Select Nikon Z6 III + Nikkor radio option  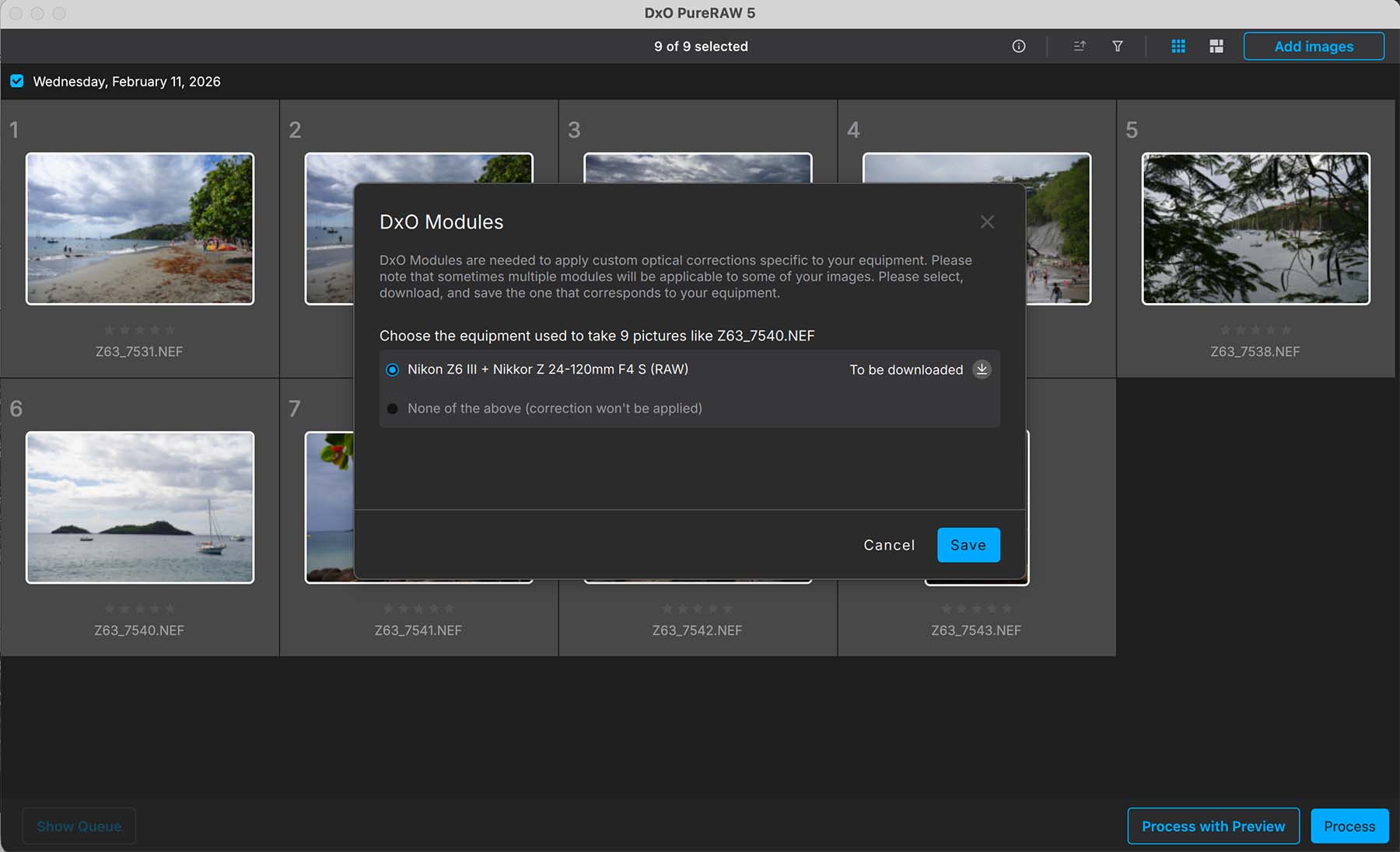[393, 370]
